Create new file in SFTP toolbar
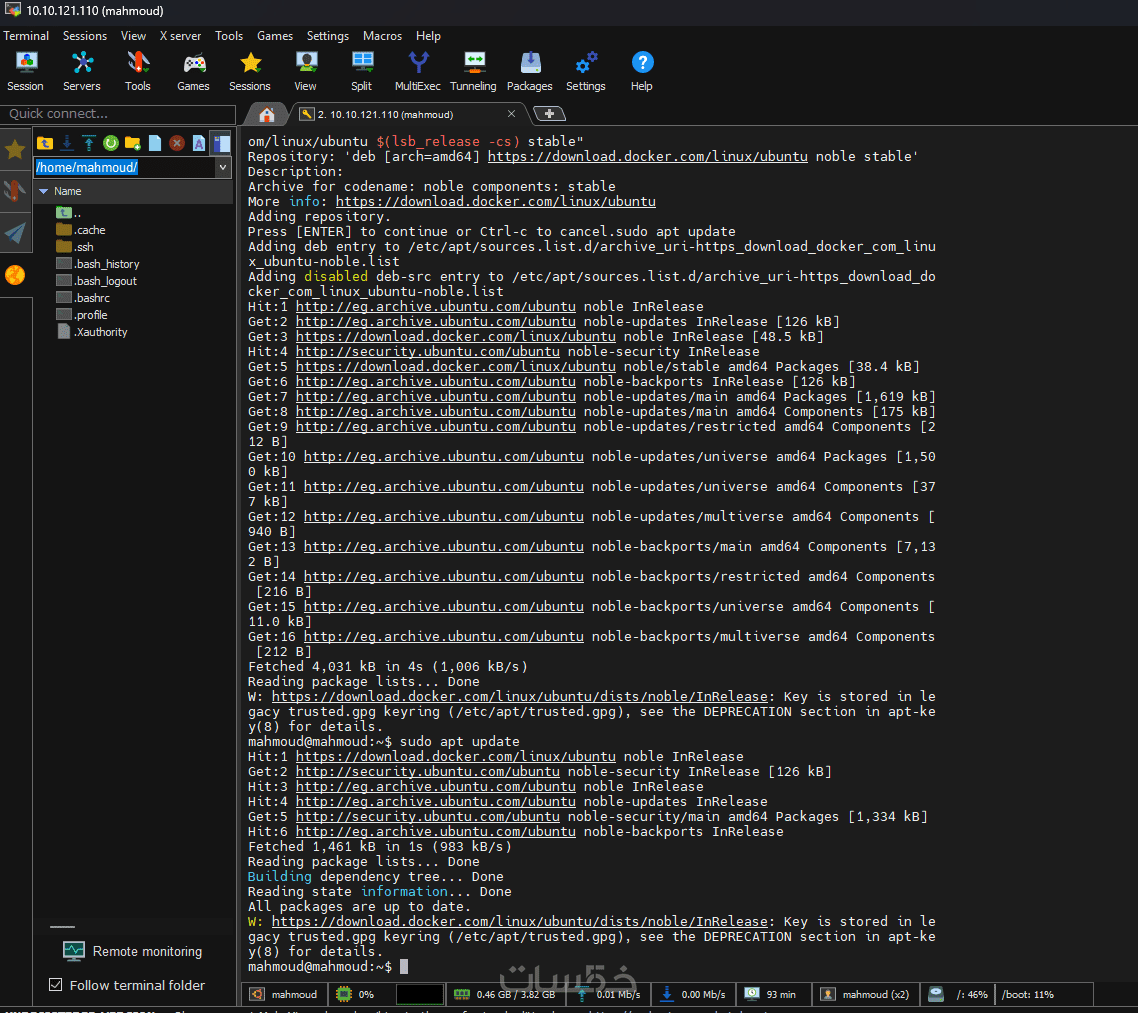 click(155, 143)
